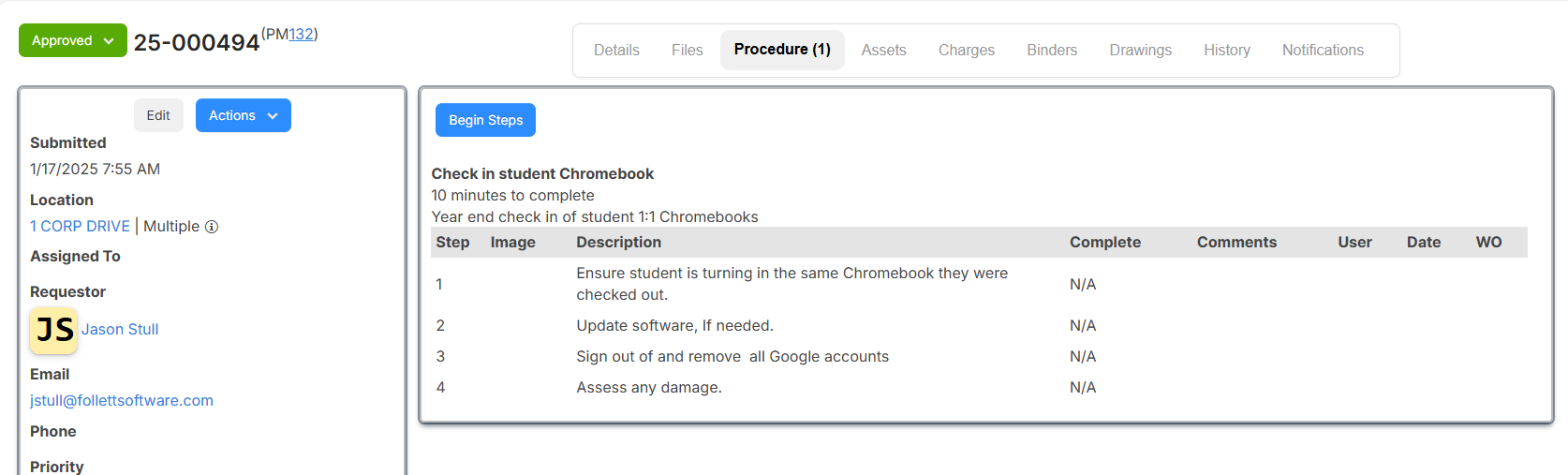
Task: Open the Binders tab
Action: 1052,50
